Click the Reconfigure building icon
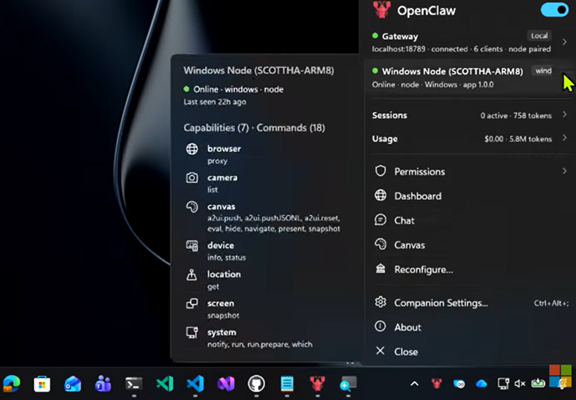The width and height of the screenshot is (576, 400). coord(381,269)
